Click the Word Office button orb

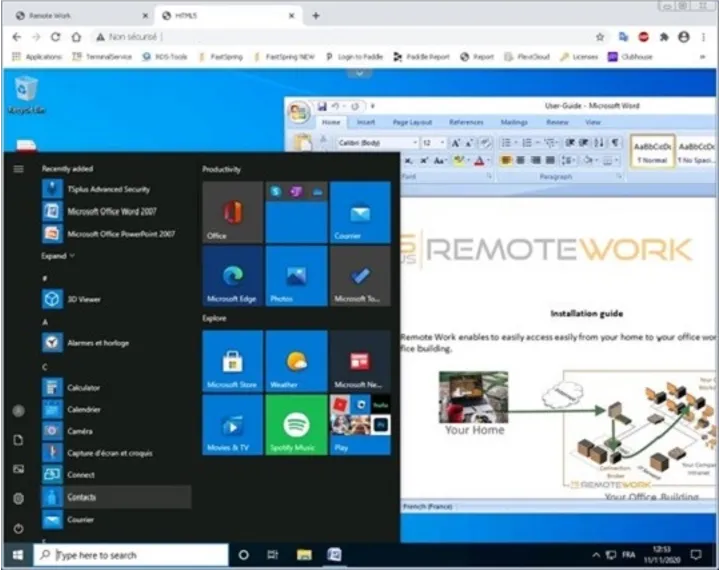299,113
